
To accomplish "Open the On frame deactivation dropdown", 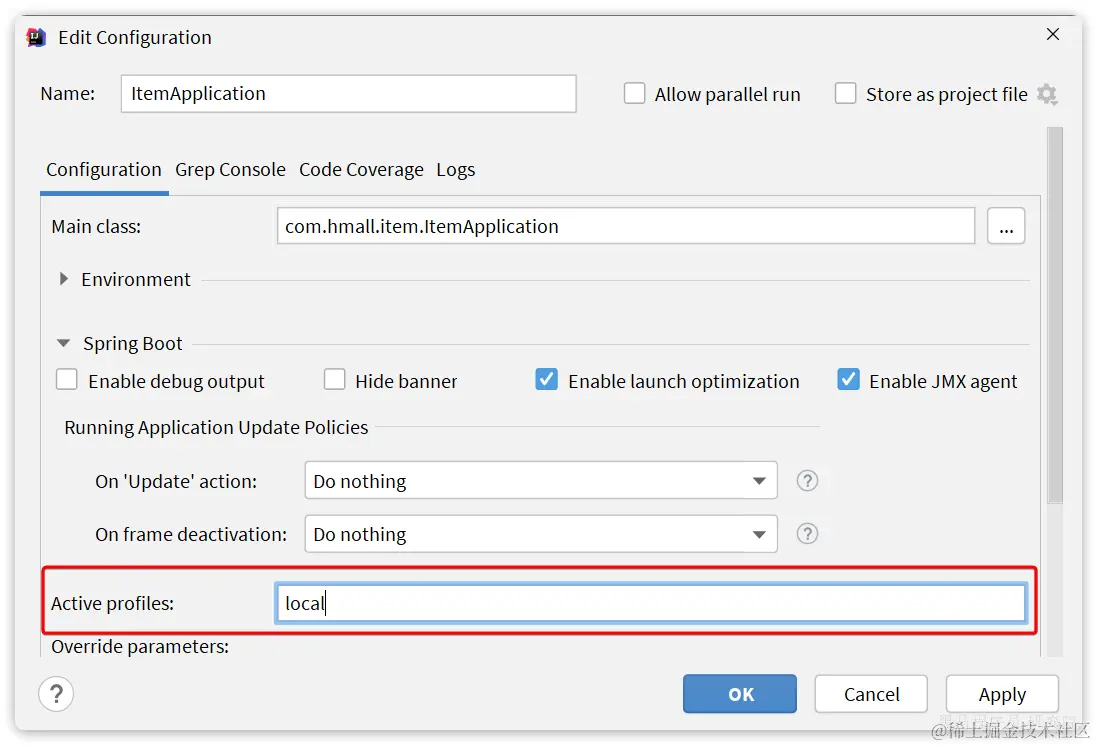I will (541, 534).
